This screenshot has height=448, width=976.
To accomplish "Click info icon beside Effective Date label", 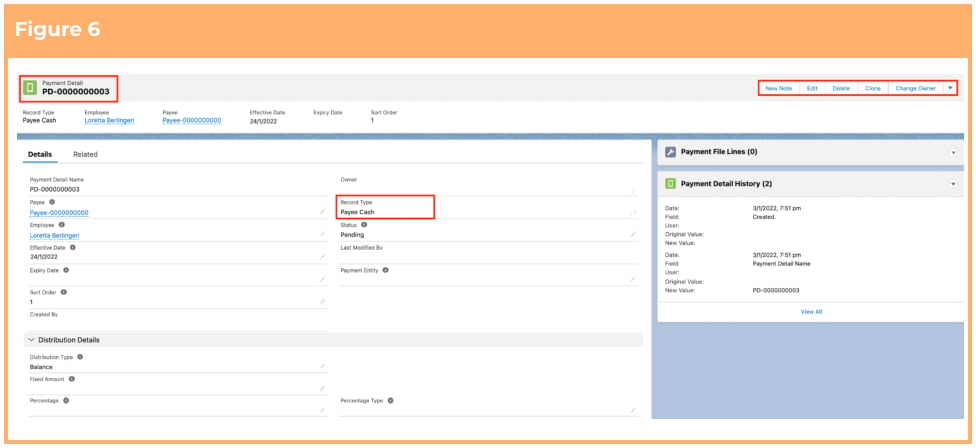I will 72,247.
